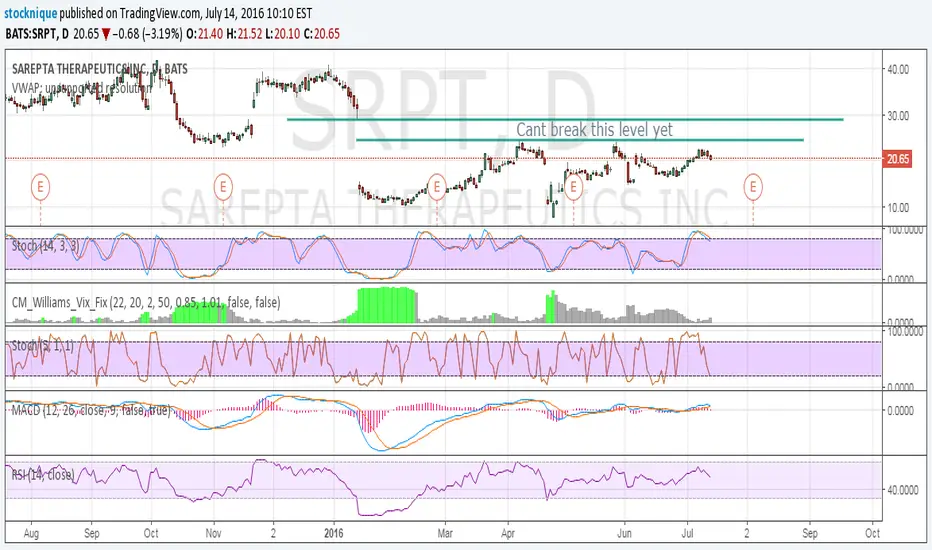Click the −0.68 (−3.19%) change text
Screen dimensions: 932x550
pyautogui.click(x=148, y=34)
